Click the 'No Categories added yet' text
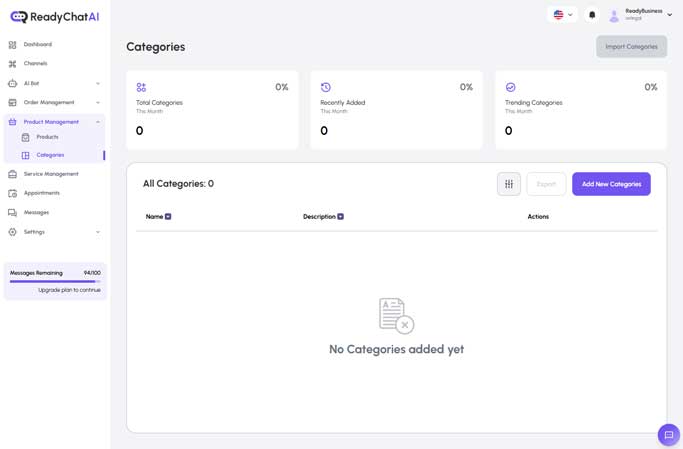Image resolution: width=683 pixels, height=449 pixels. click(x=396, y=350)
